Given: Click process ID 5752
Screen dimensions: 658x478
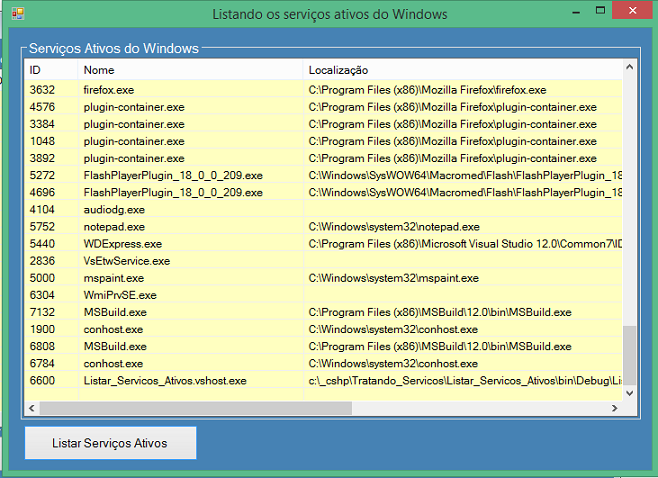Looking at the screenshot, I should point(42,227).
